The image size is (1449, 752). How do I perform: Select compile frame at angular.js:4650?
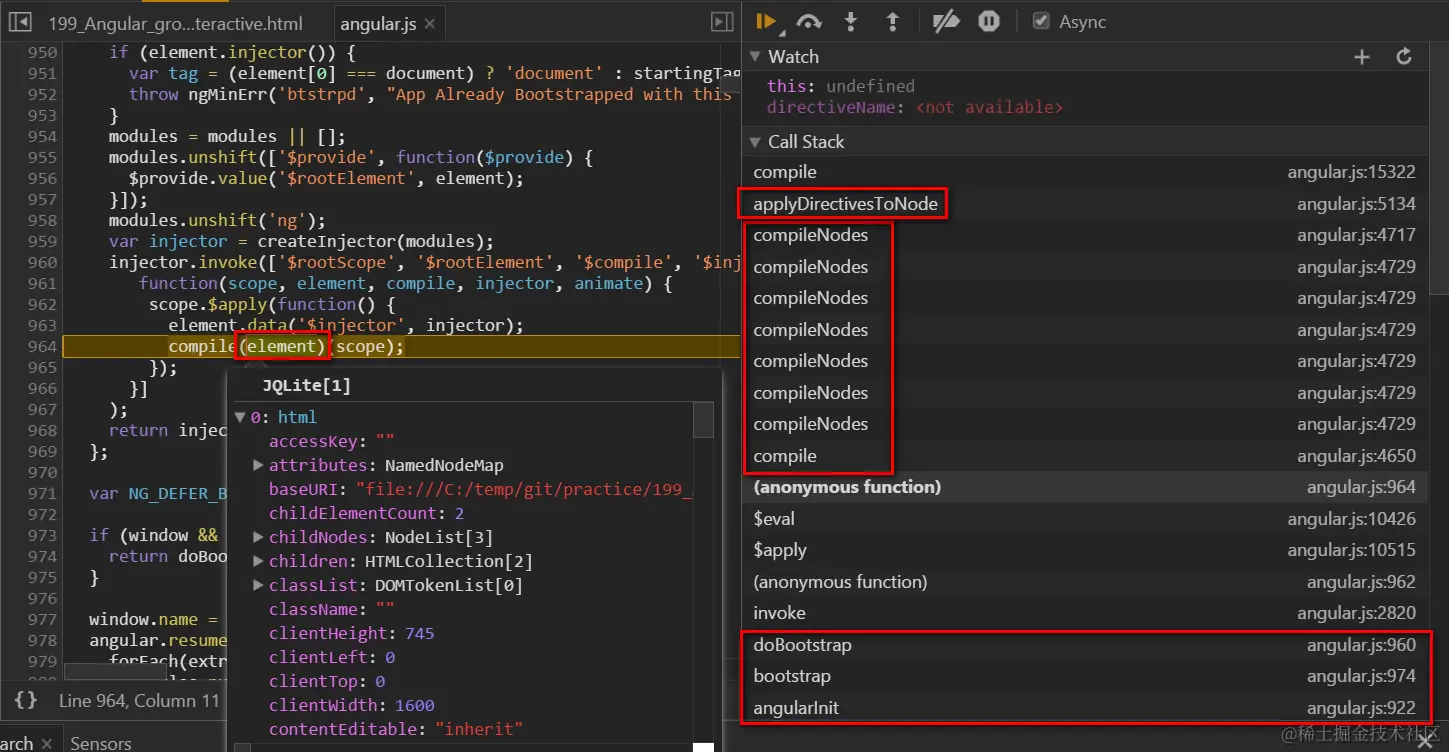click(x=1085, y=456)
